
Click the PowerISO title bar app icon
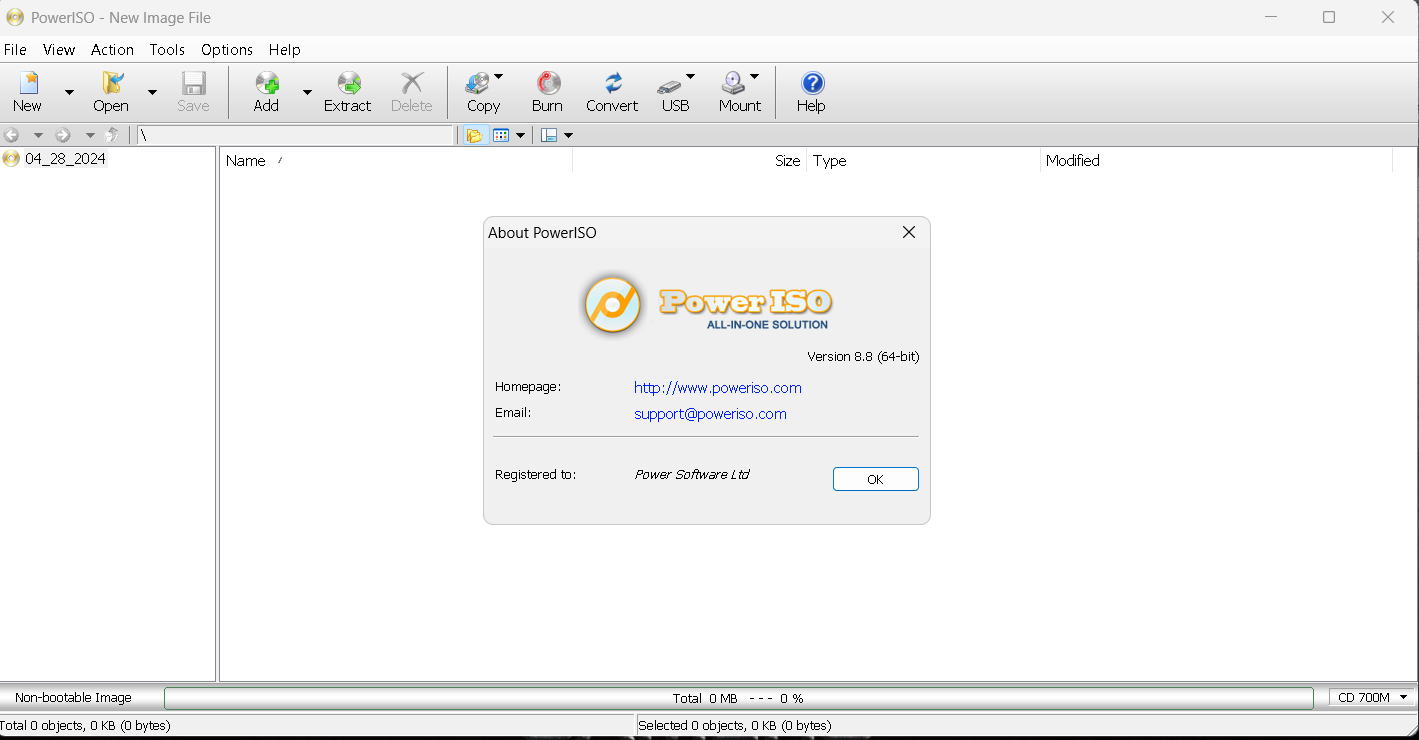click(15, 17)
